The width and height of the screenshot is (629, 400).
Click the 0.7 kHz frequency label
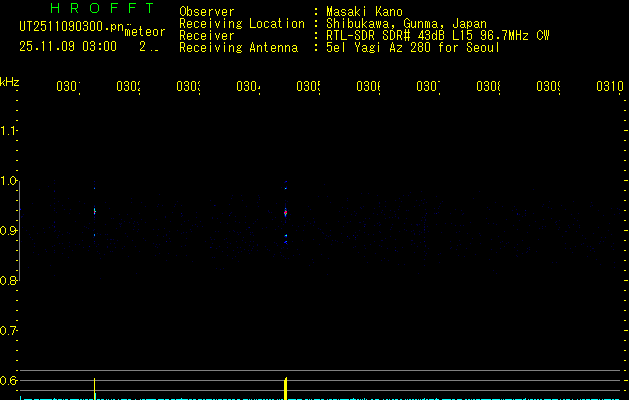[x=8, y=331]
